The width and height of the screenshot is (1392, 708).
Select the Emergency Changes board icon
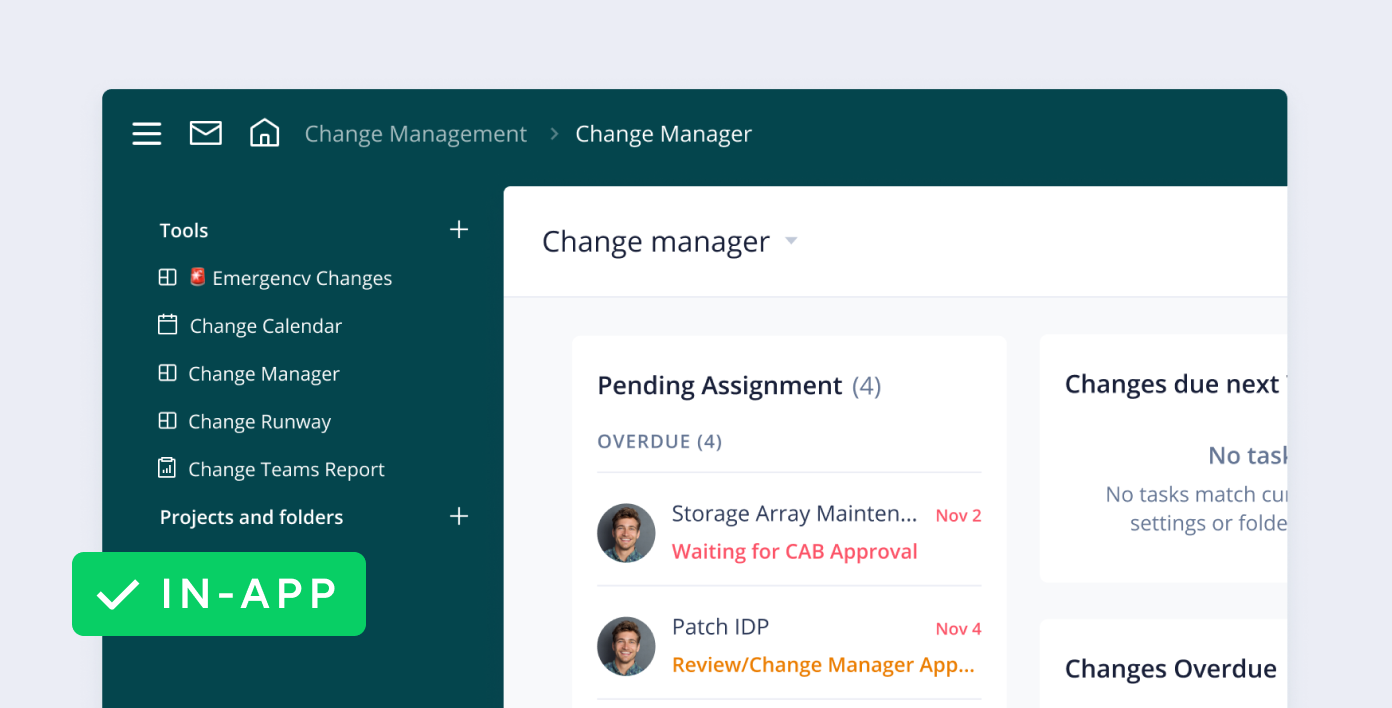pos(167,277)
